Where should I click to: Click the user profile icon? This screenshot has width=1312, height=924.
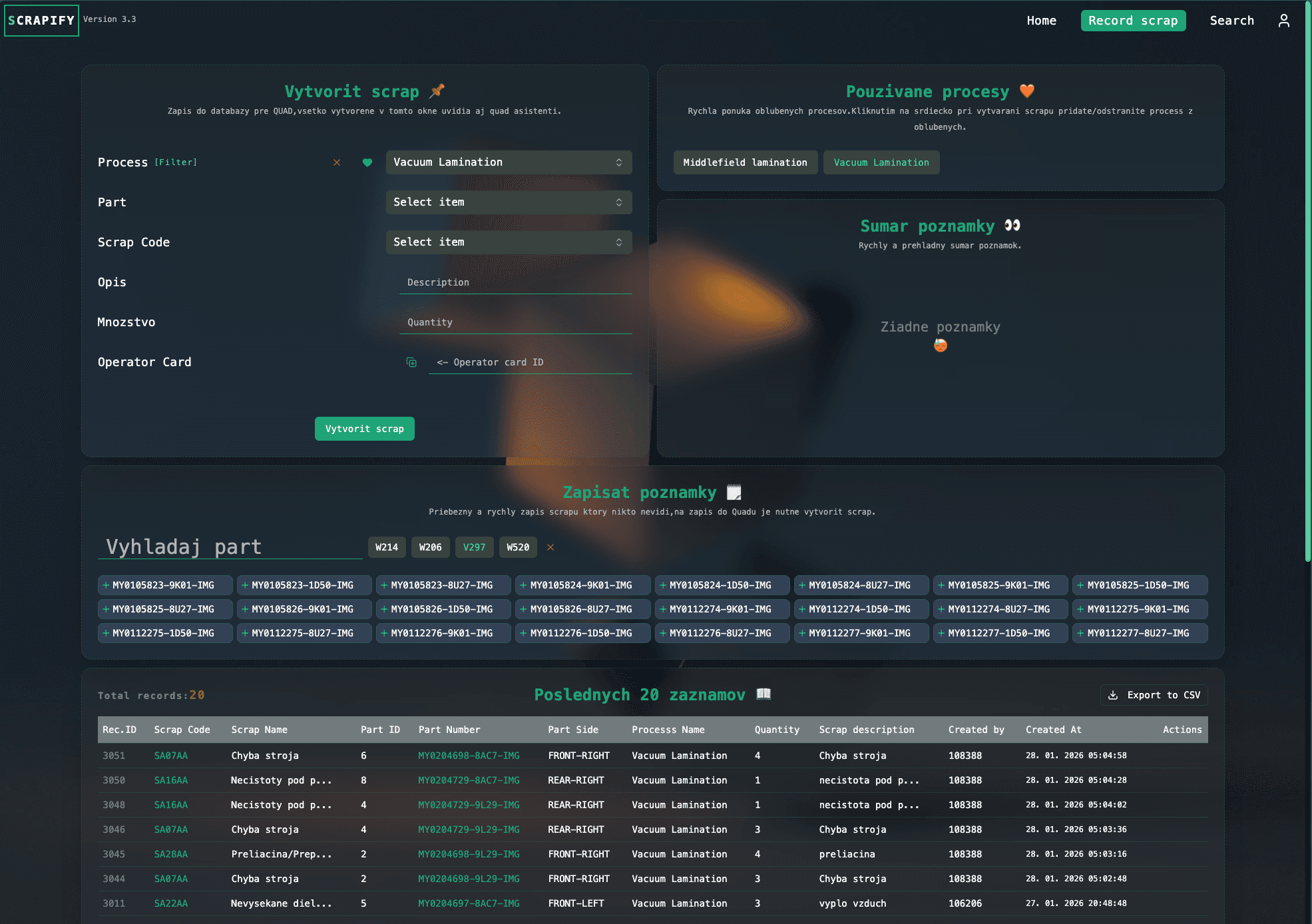click(x=1284, y=21)
